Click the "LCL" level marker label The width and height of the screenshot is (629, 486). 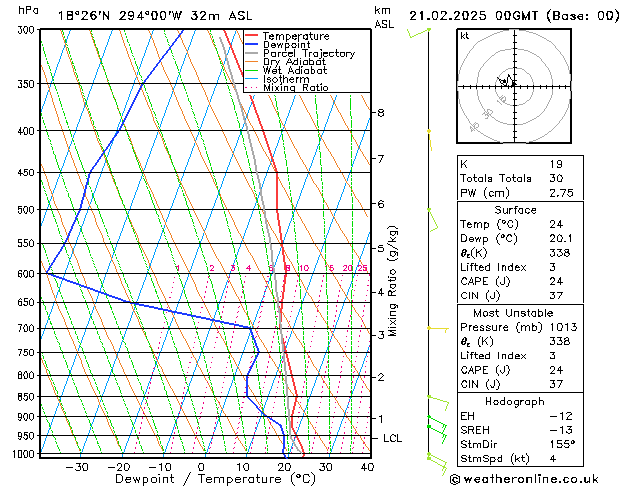392,438
